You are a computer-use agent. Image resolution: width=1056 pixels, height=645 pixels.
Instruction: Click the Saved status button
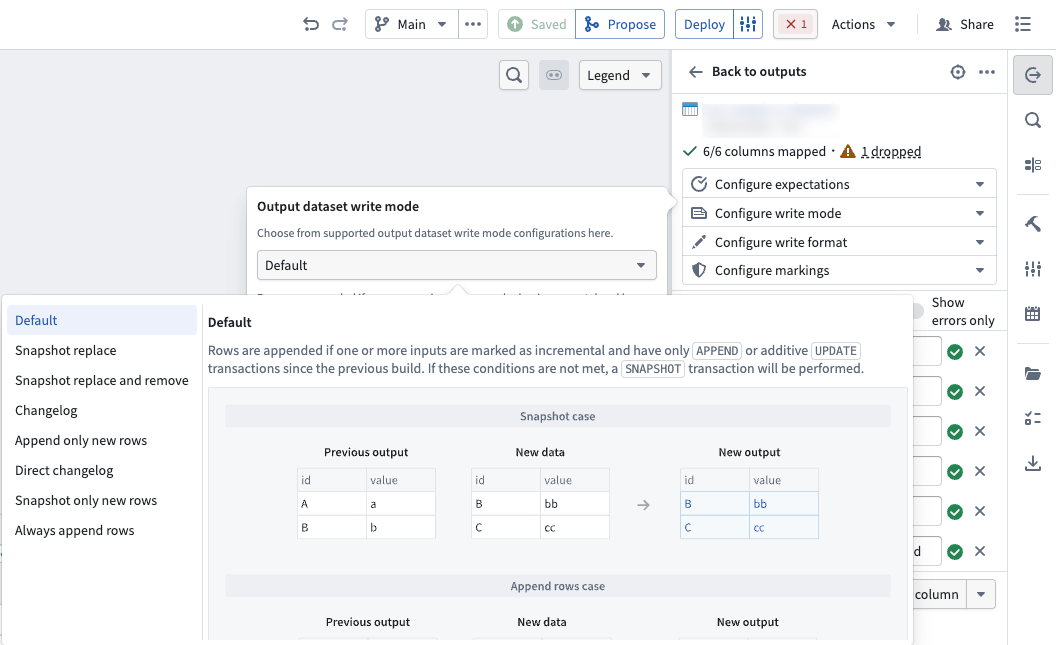pyautogui.click(x=537, y=24)
